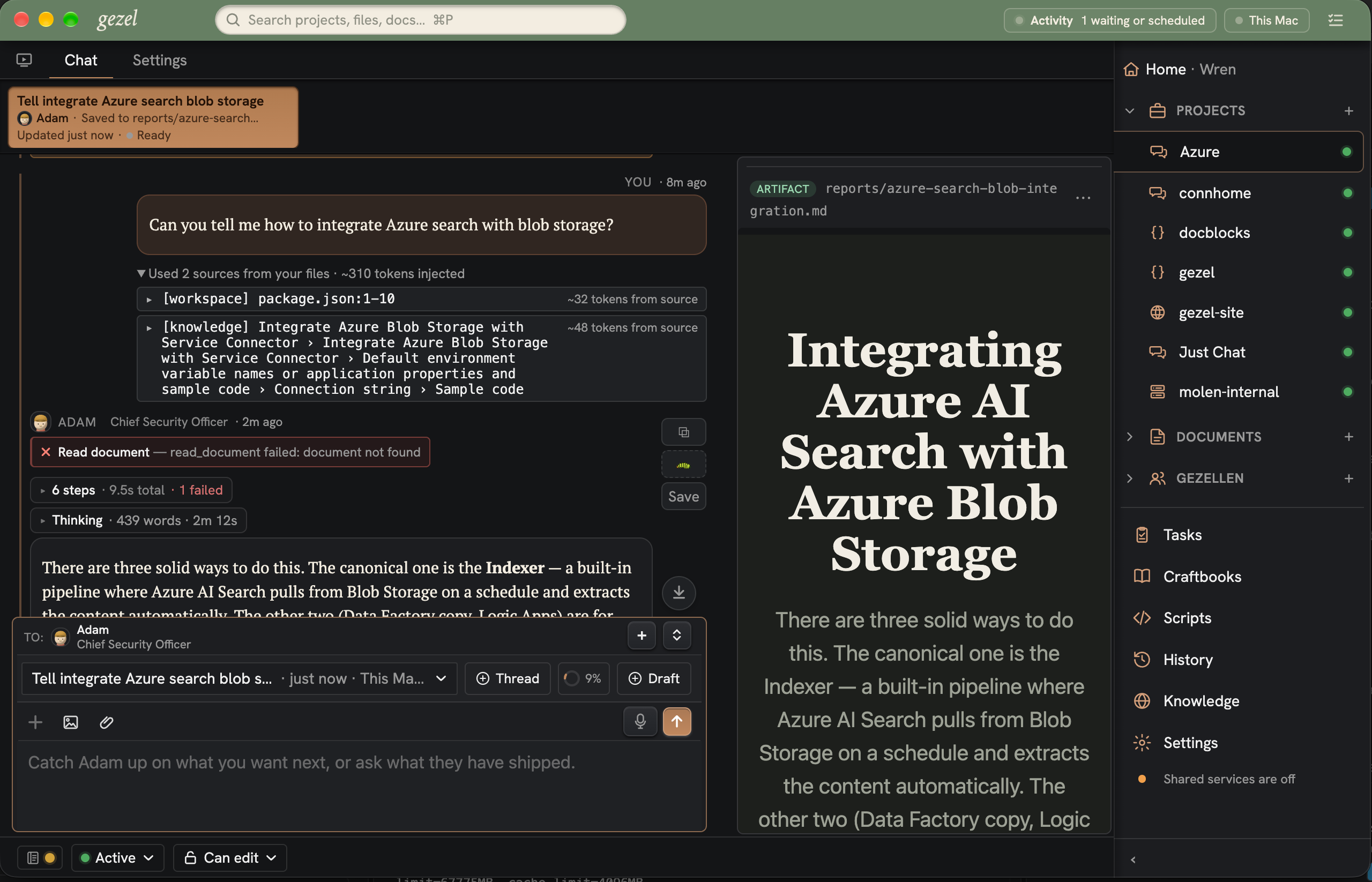Viewport: 1372px width, 882px height.
Task: Add a new document with DOCUMENTS plus
Action: click(x=1348, y=437)
